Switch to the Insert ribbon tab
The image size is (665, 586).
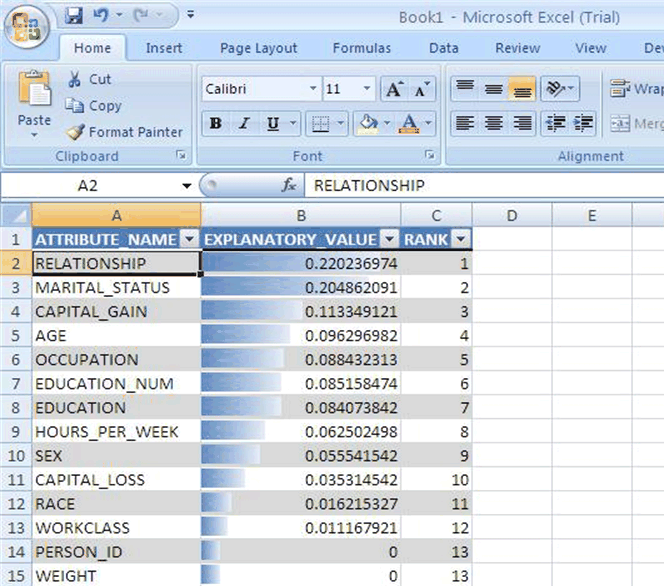click(164, 48)
